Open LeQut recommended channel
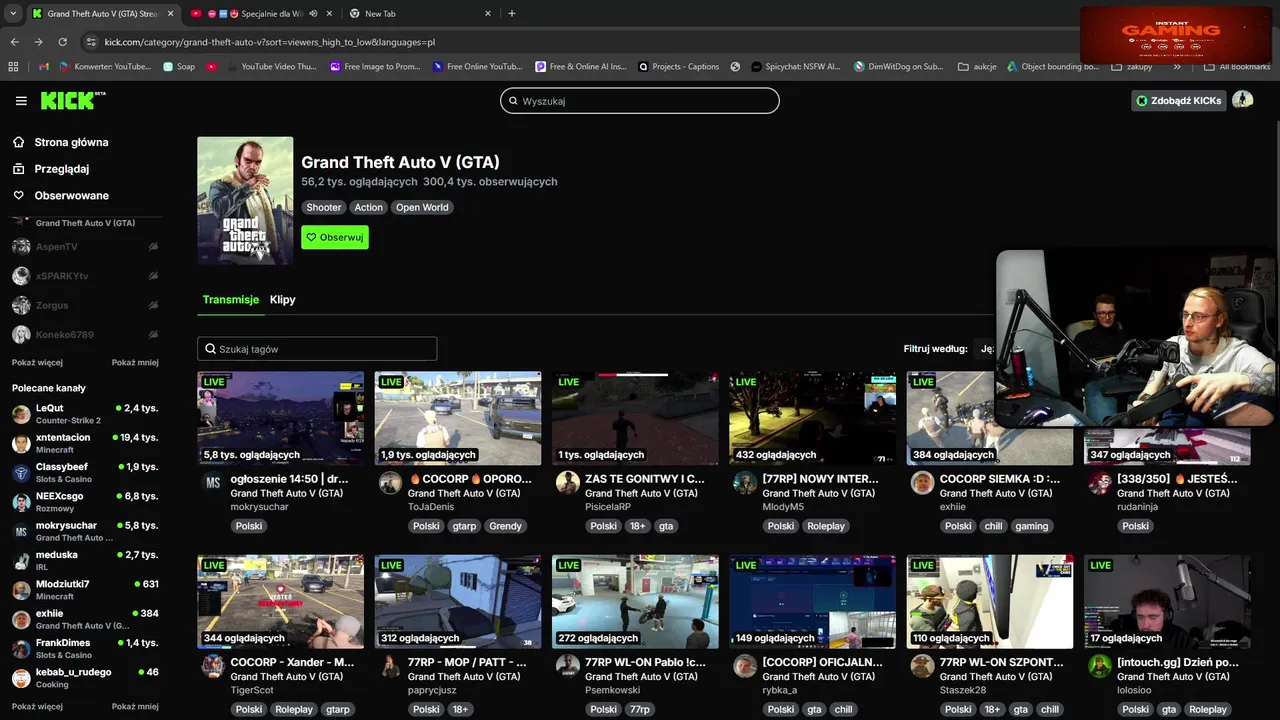Viewport: 1280px width, 720px height. (x=85, y=414)
